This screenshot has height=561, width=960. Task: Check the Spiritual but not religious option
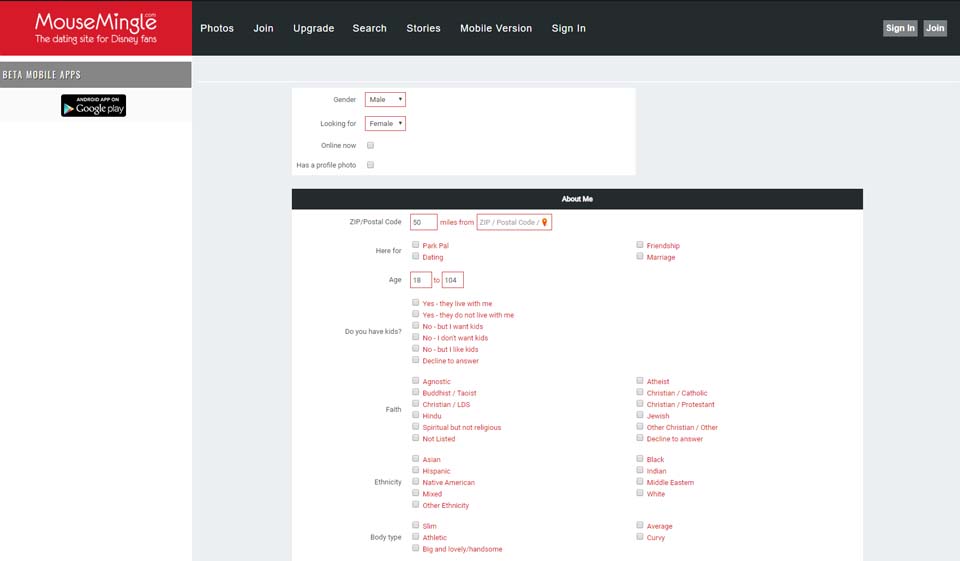pos(416,427)
